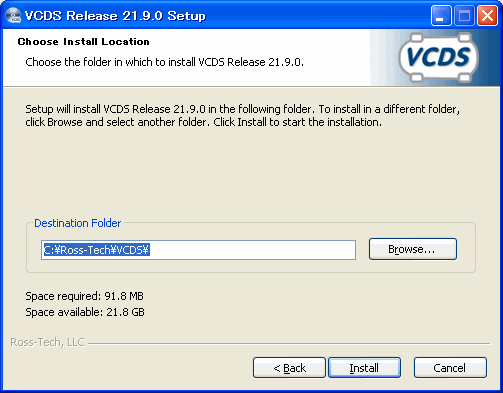Click the Ross-Tech, LLC branding text
Image resolution: width=503 pixels, height=393 pixels.
(x=47, y=342)
